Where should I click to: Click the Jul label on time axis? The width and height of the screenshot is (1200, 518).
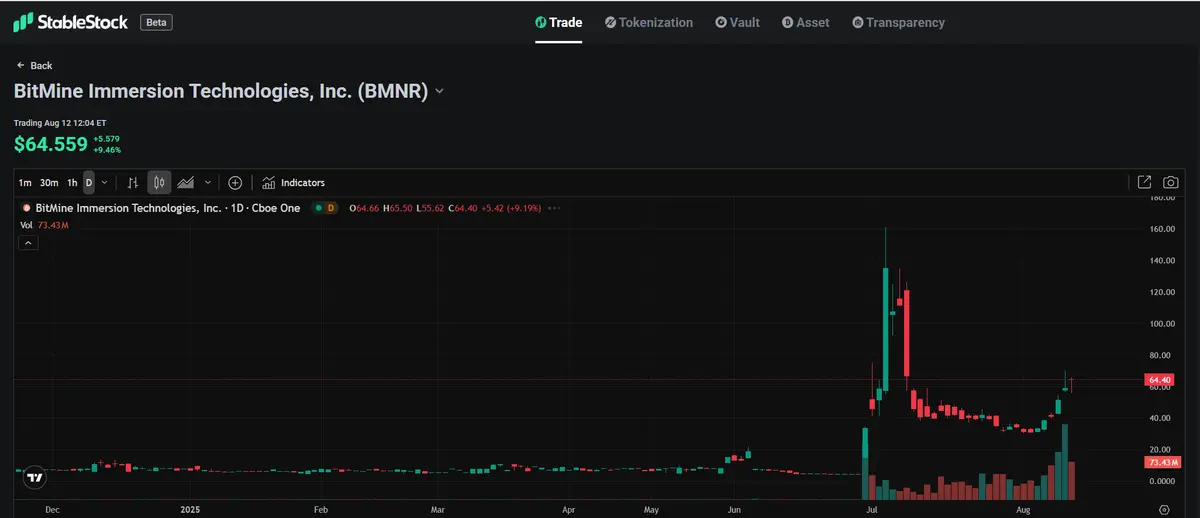coord(873,509)
